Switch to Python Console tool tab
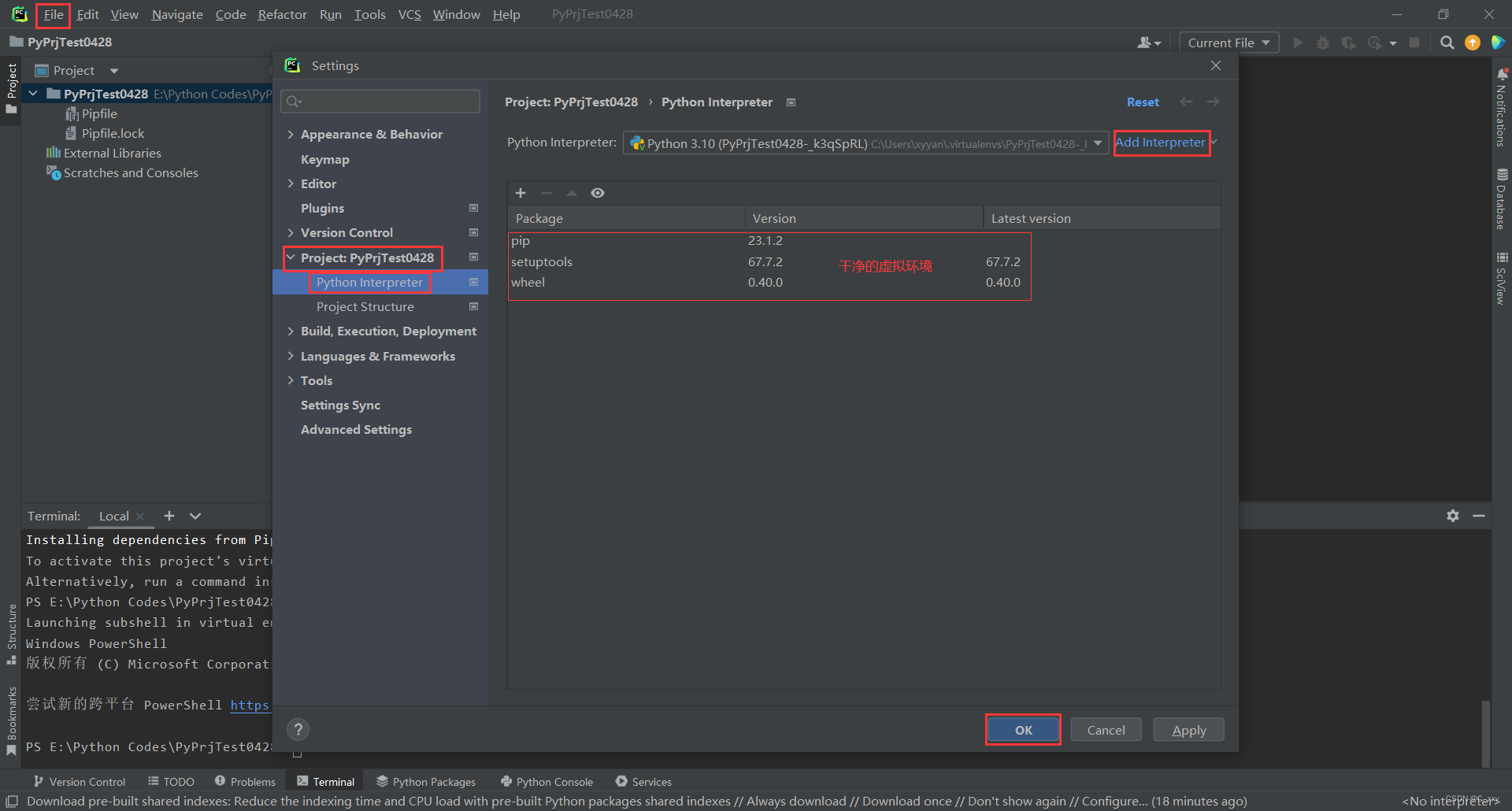 point(547,782)
